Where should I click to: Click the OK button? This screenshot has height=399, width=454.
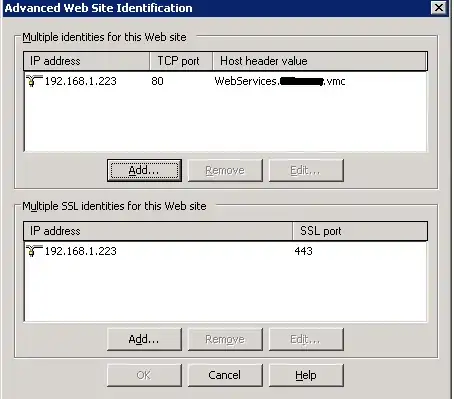(x=144, y=375)
